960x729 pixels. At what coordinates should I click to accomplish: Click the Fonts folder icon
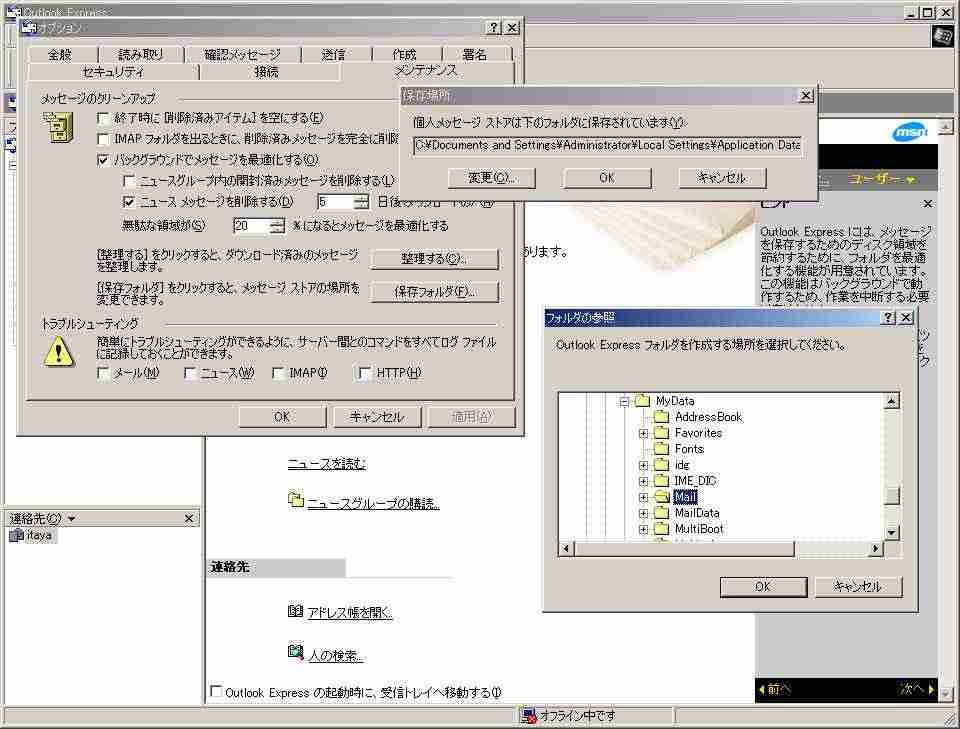click(661, 449)
